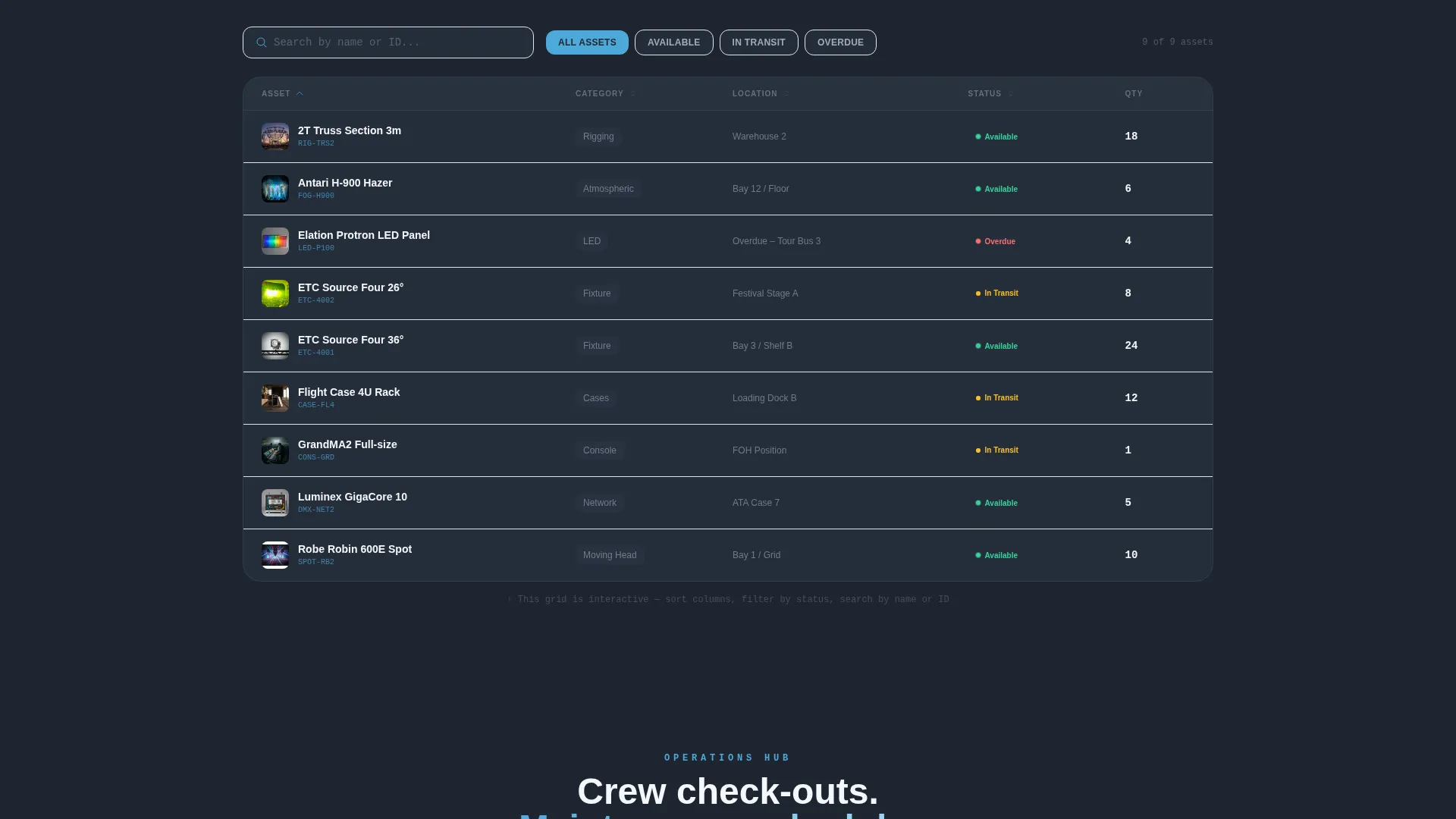Click the search magnifier icon
The image size is (1456, 819).
point(262,42)
